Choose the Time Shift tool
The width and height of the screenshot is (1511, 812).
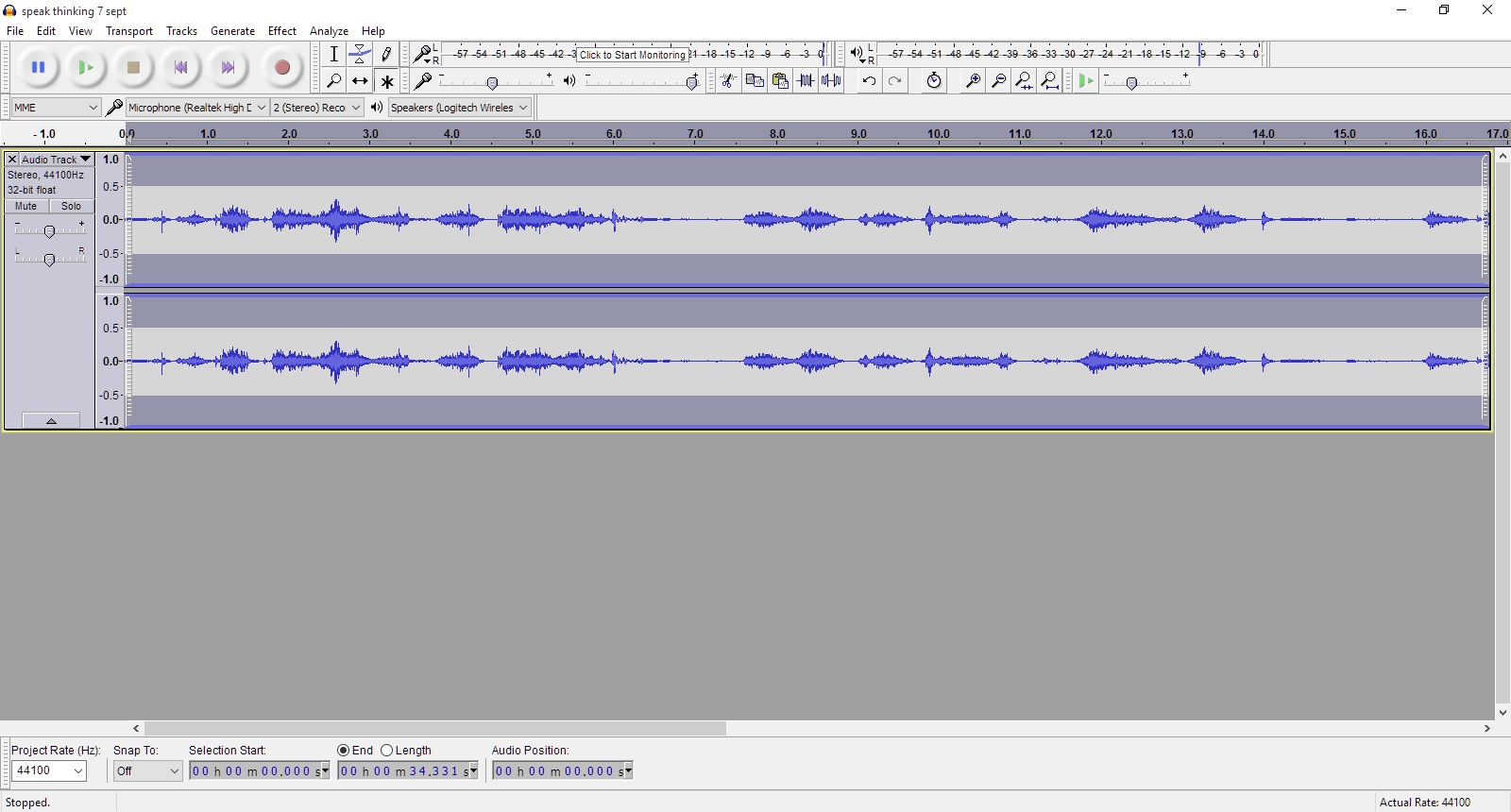click(x=360, y=81)
